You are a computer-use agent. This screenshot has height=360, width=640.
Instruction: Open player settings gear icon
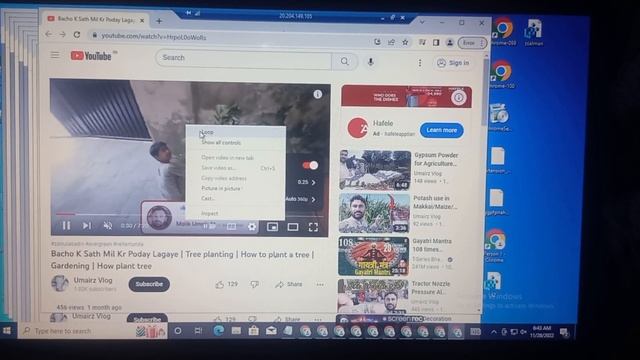(252, 227)
